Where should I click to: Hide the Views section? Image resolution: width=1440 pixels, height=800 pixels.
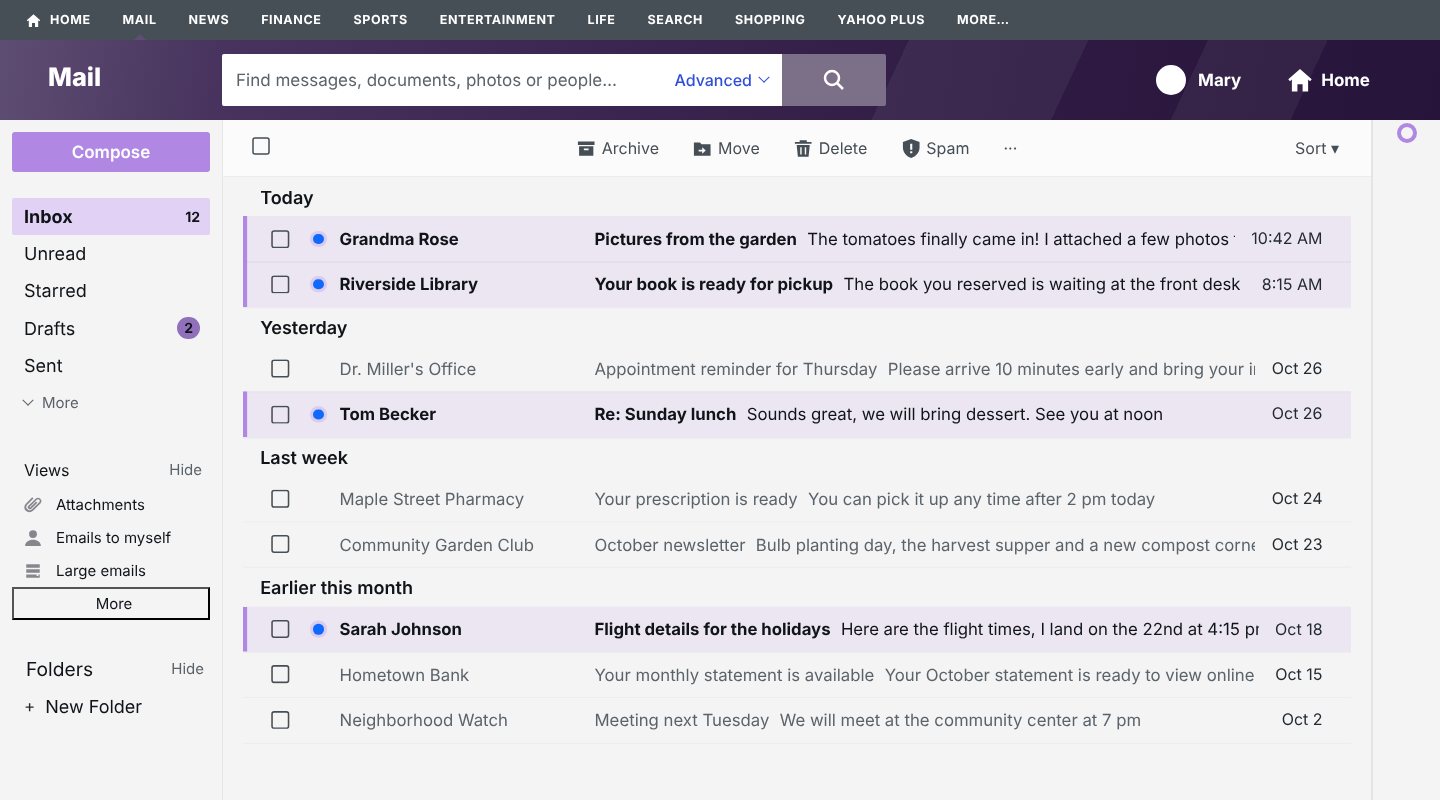185,470
